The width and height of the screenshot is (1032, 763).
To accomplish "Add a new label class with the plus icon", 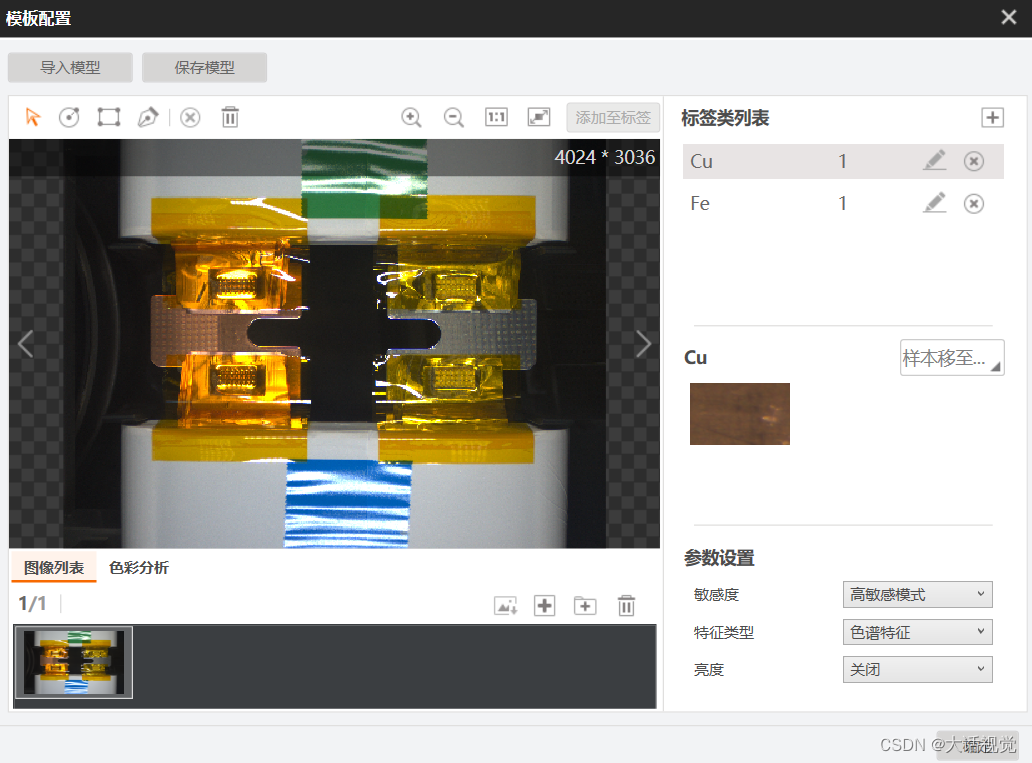I will point(992,117).
